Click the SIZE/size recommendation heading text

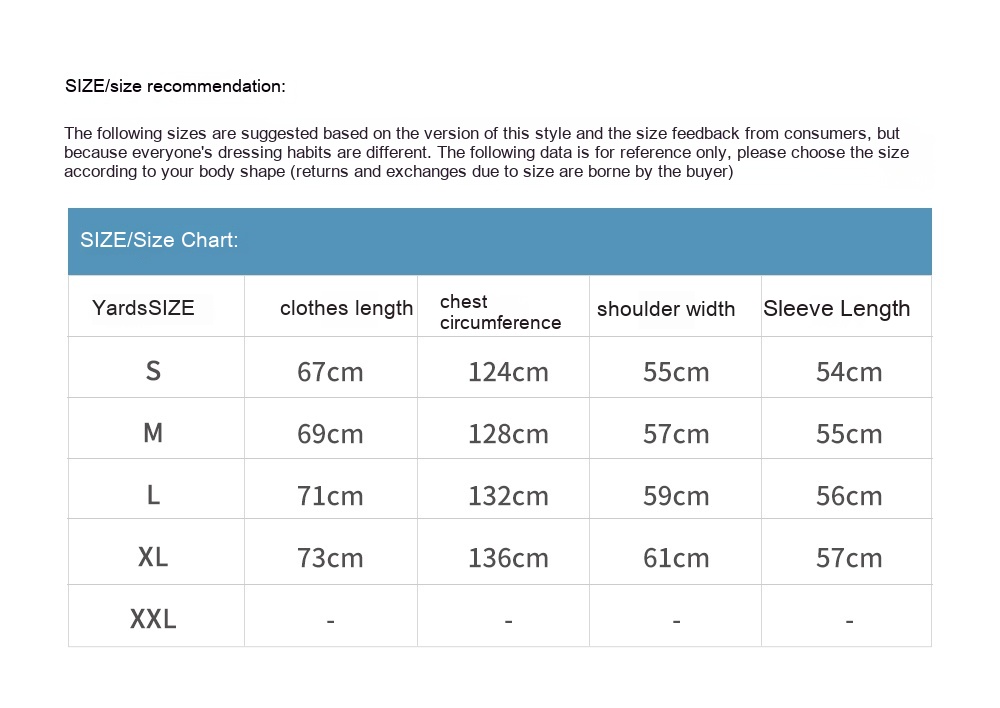click(x=175, y=86)
